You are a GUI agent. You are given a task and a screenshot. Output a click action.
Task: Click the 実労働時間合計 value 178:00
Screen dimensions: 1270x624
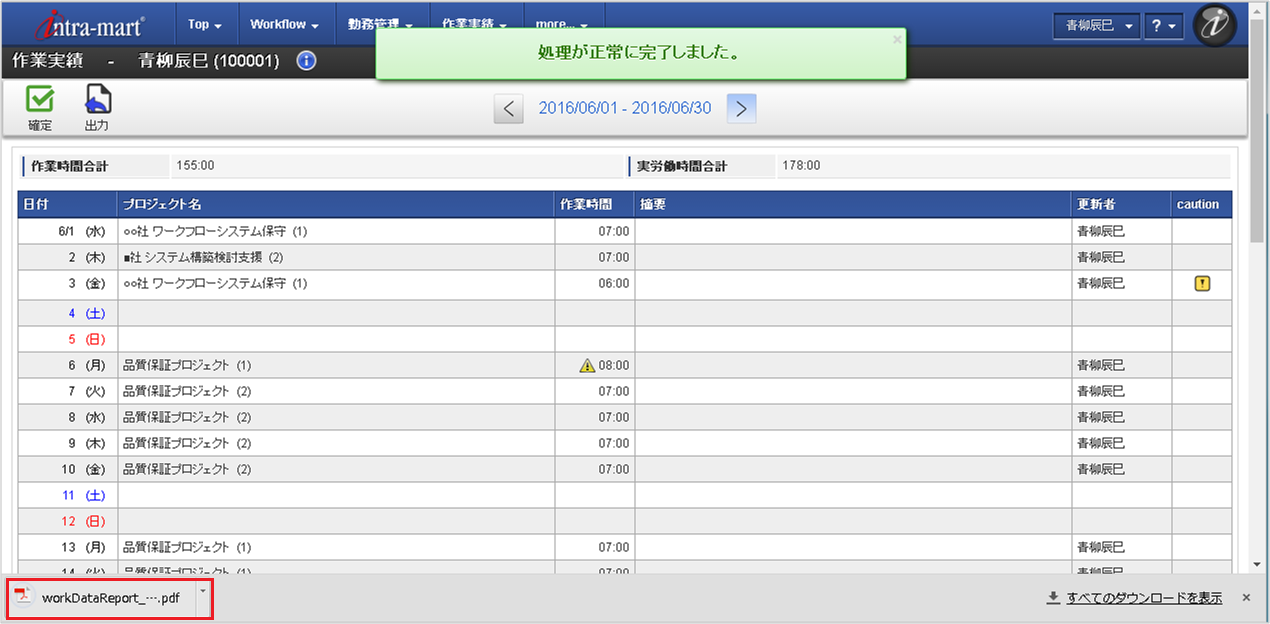pos(801,166)
